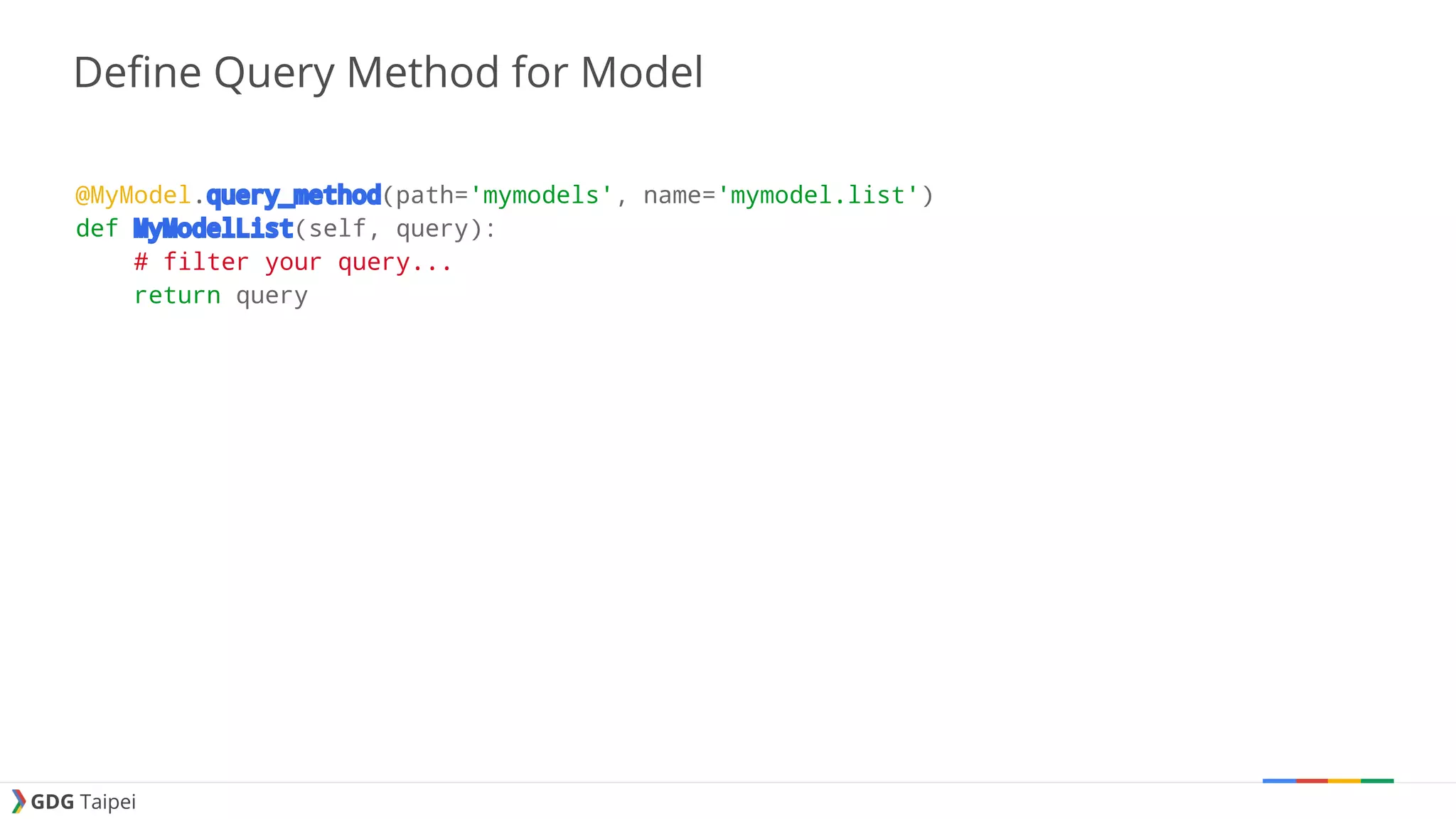Click the bold query_method text
Screen dimensions: 1456x819
click(x=294, y=195)
